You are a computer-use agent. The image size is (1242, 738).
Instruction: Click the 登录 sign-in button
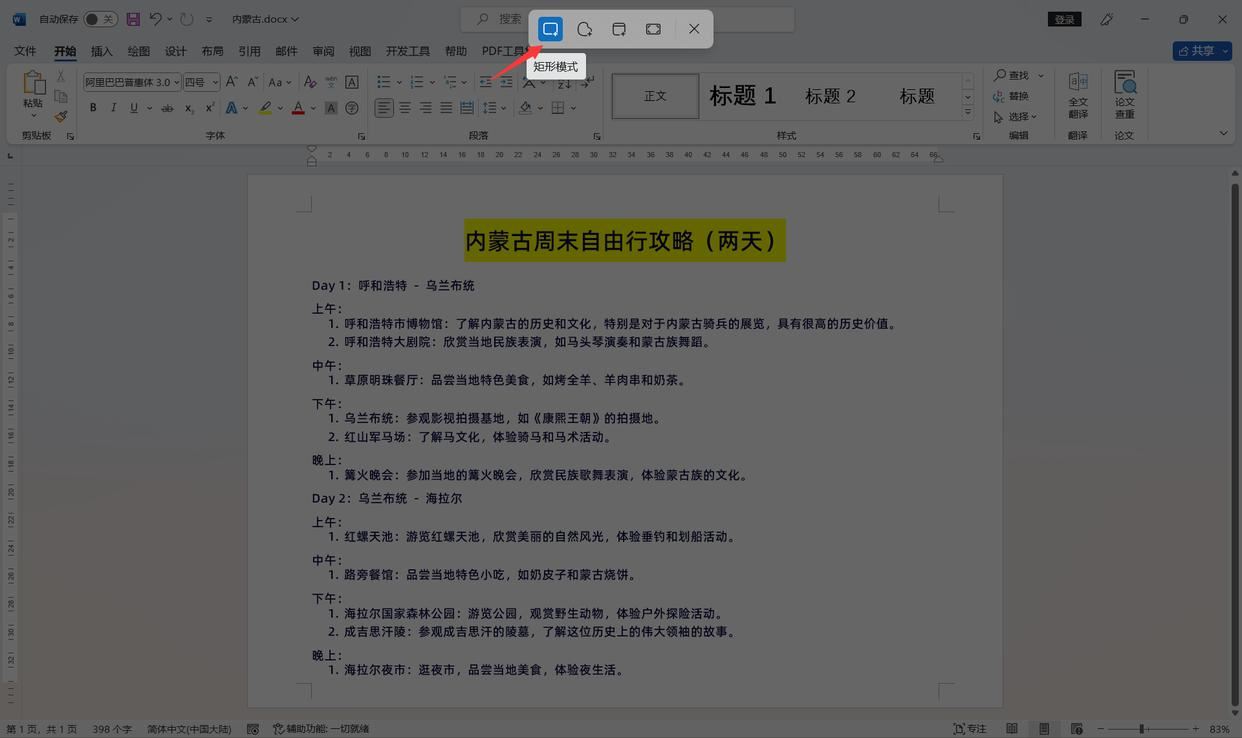1064,19
